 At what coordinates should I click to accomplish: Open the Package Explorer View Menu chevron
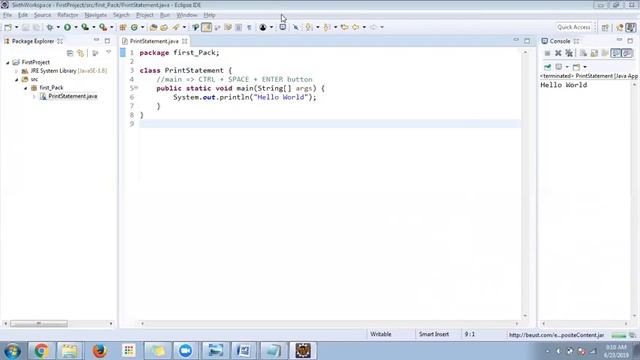pos(109,53)
